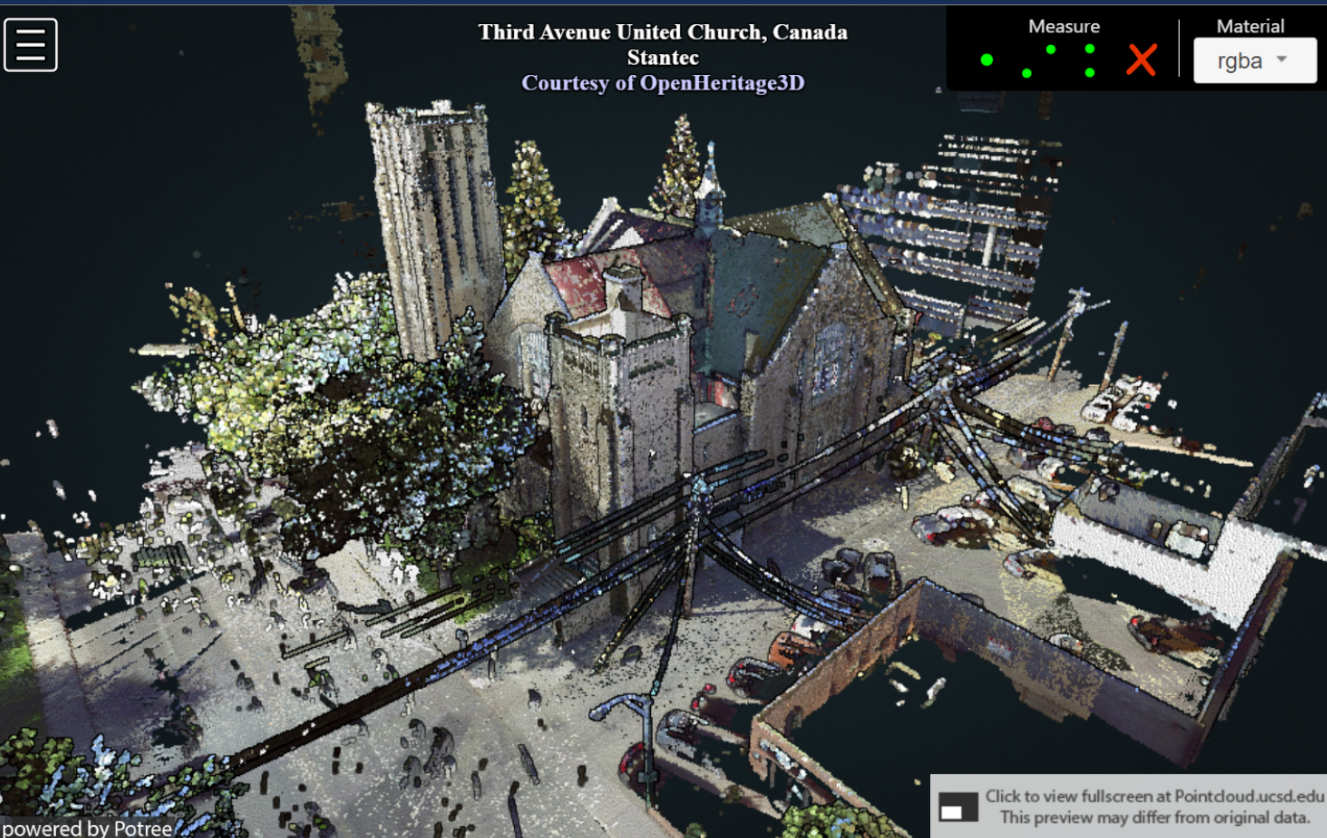The width and height of the screenshot is (1327, 838).
Task: Click the powered by Potree credit
Action: click(86, 828)
